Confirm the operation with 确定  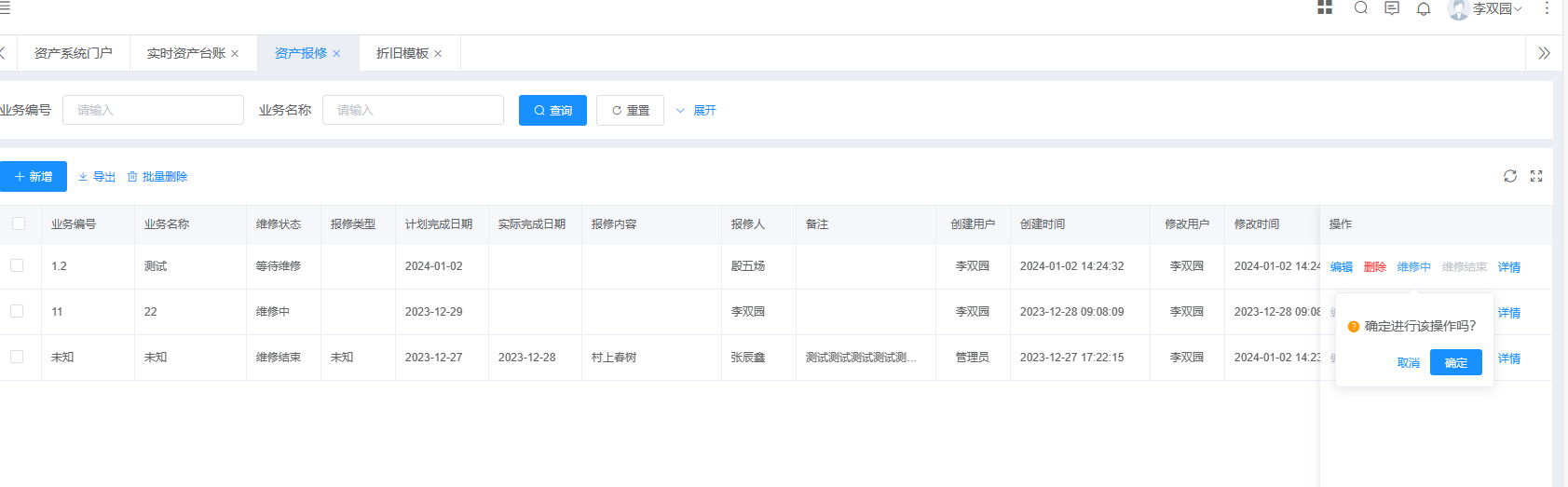click(x=1455, y=362)
